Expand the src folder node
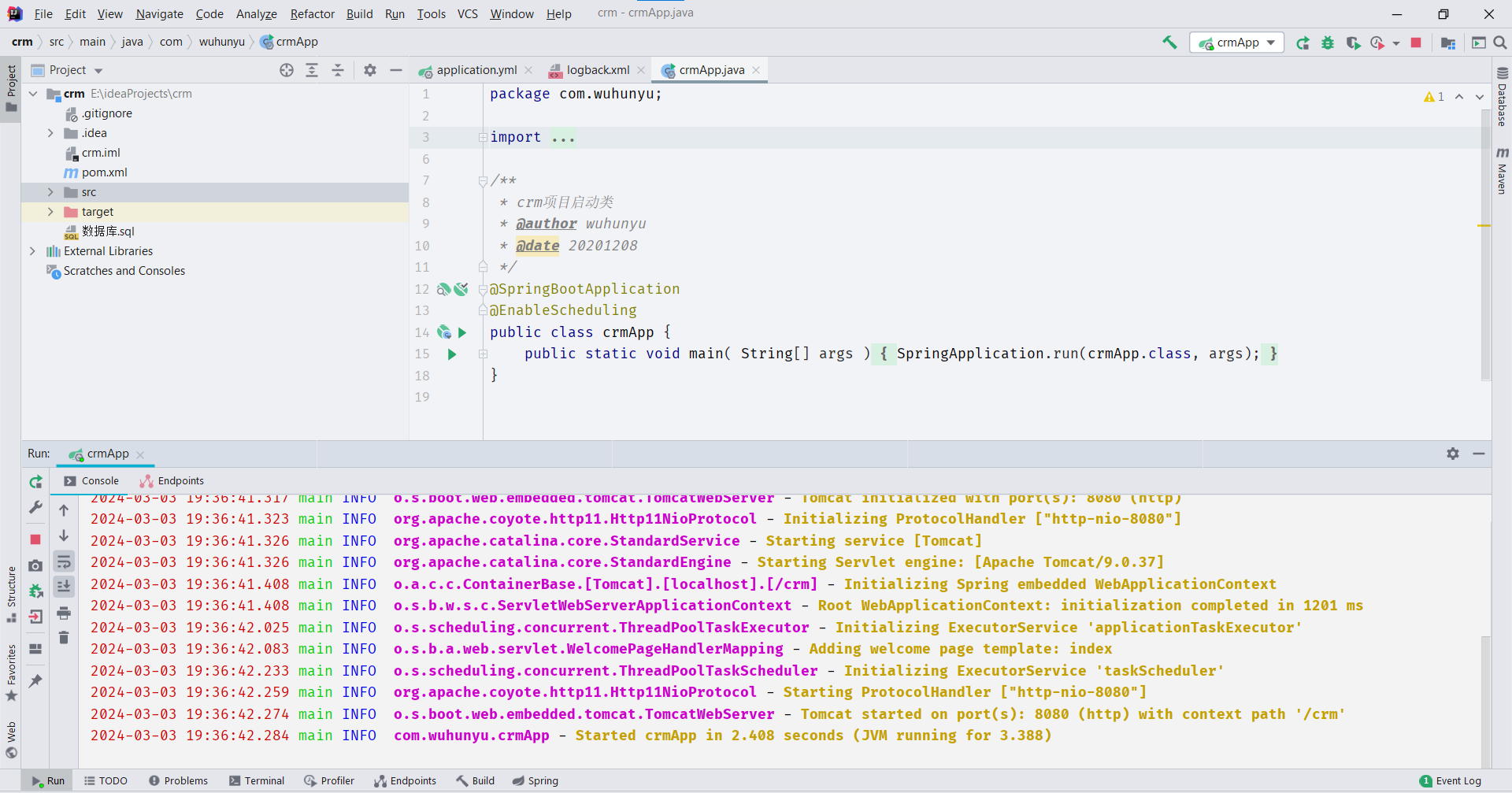Viewport: 1512px width, 793px height. [50, 192]
